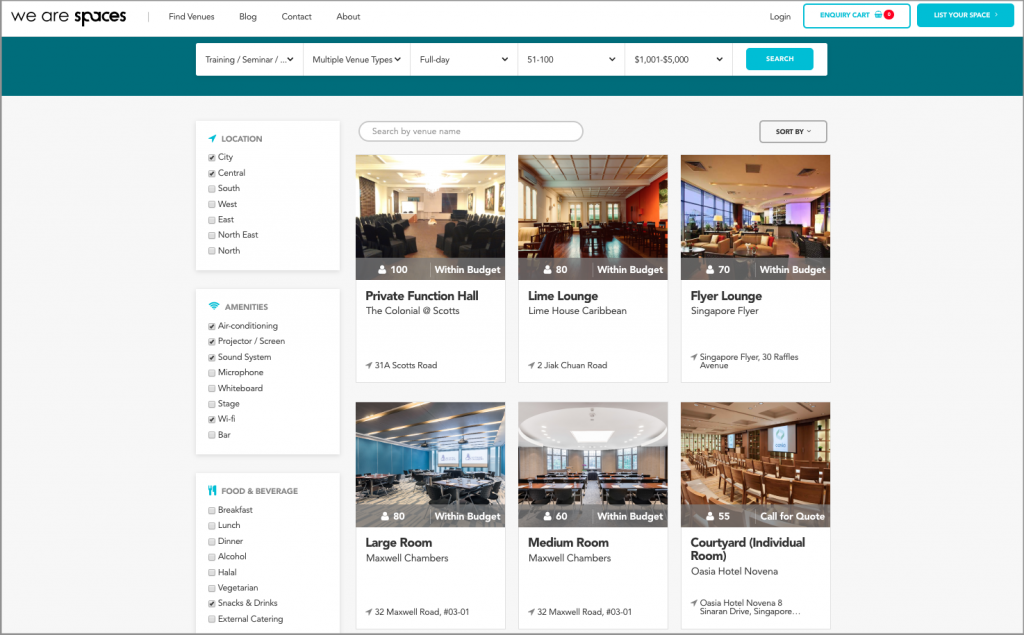Click capacity person icon on Private Function Hall
Image resolution: width=1024 pixels, height=635 pixels.
382,269
